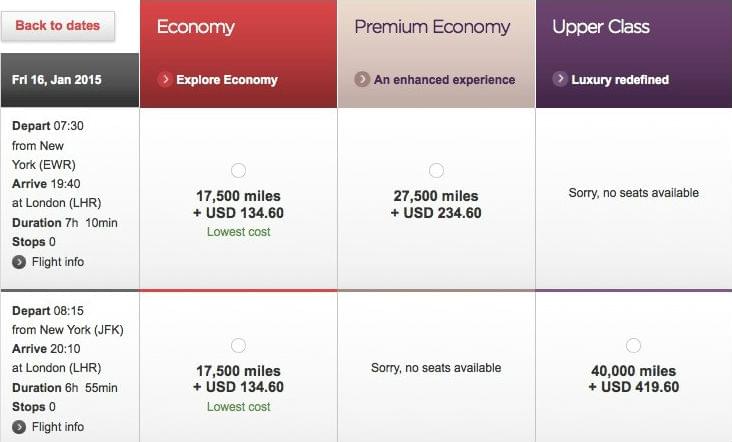Image resolution: width=732 pixels, height=442 pixels.
Task: Click the Flight info icon for the 08:15 flight
Action: (x=19, y=427)
